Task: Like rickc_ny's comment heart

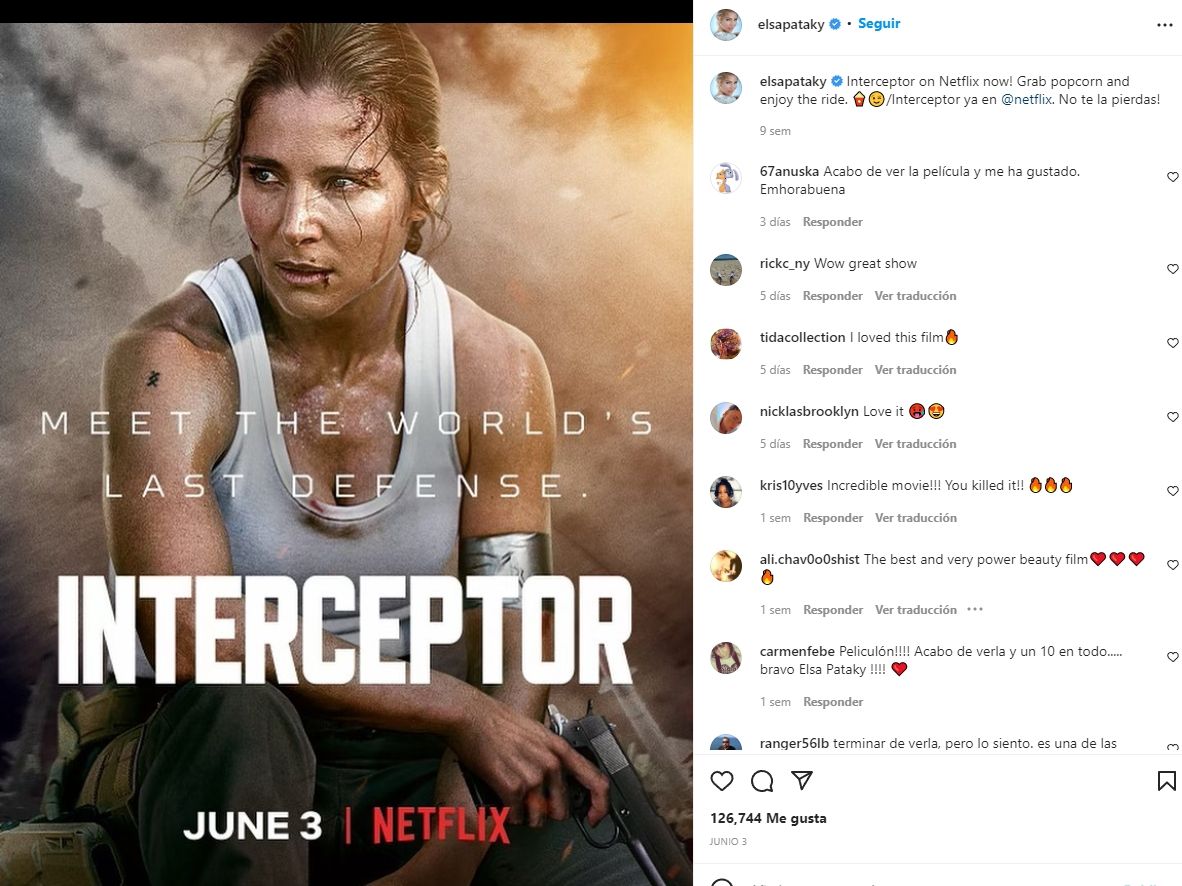Action: [1172, 268]
